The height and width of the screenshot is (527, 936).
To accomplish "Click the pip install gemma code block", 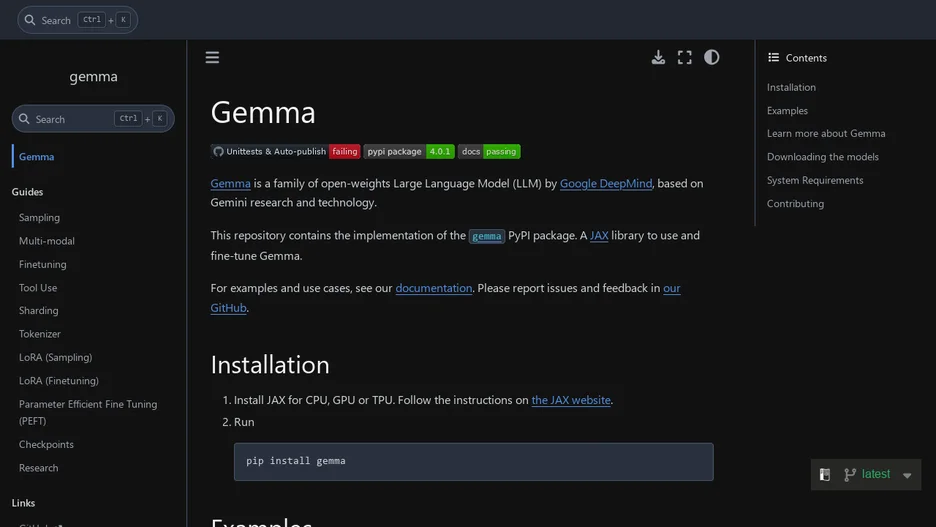I will [473, 461].
